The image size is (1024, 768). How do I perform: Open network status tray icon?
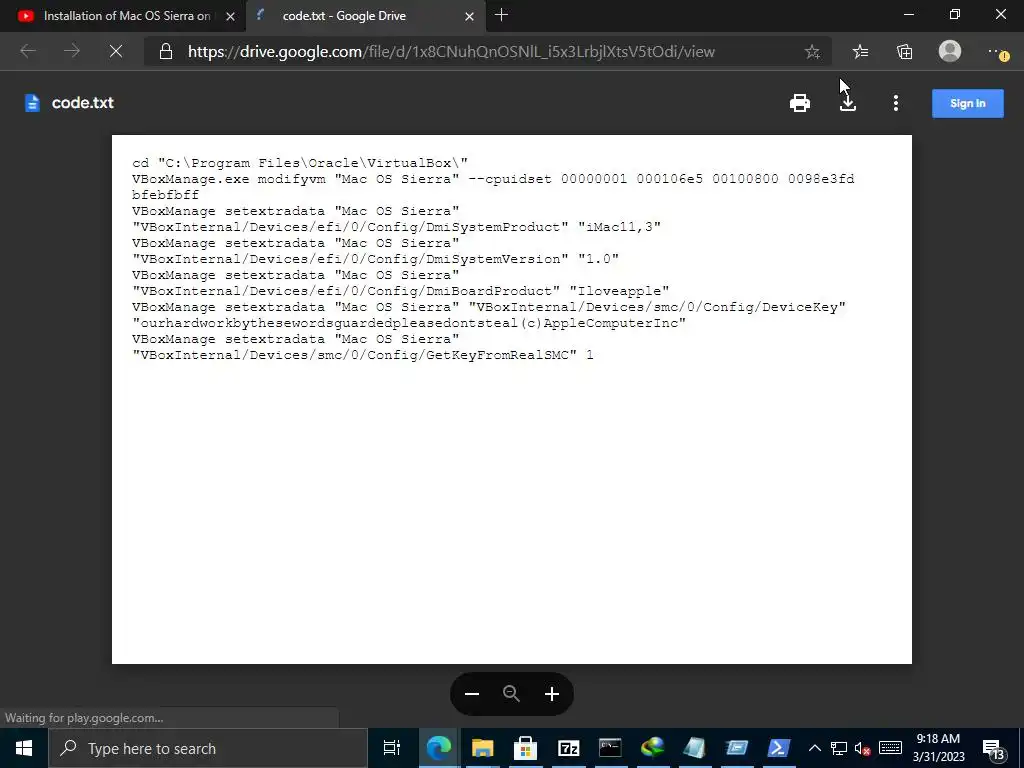tap(839, 748)
